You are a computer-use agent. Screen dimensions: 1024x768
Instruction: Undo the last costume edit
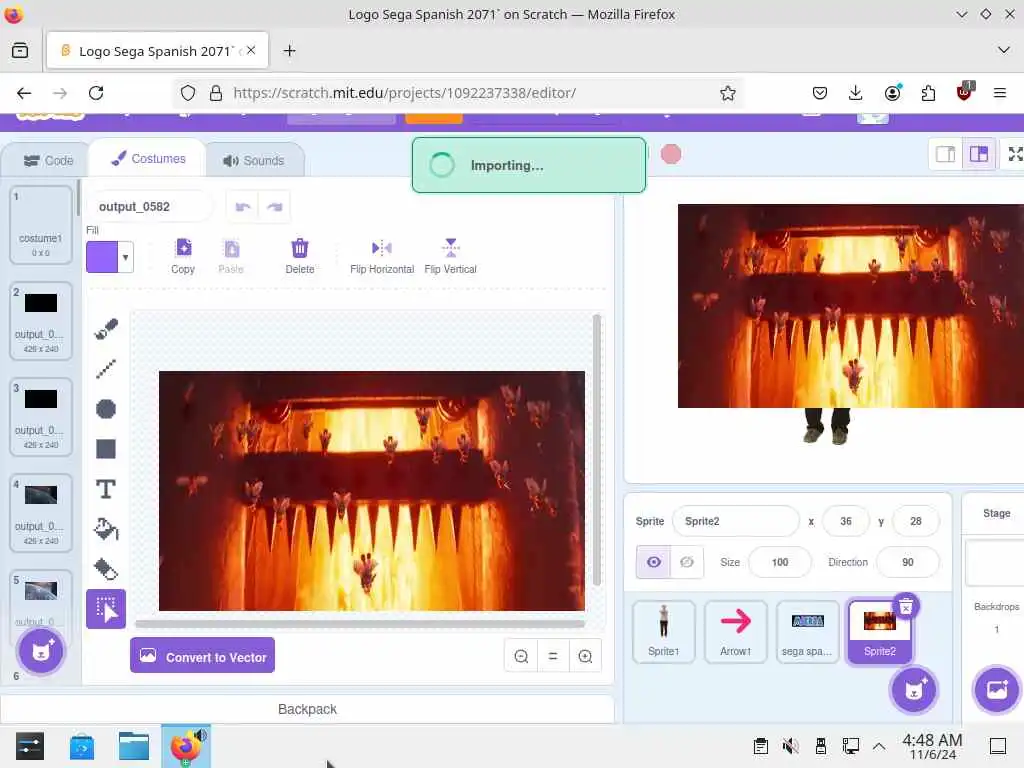[243, 207]
